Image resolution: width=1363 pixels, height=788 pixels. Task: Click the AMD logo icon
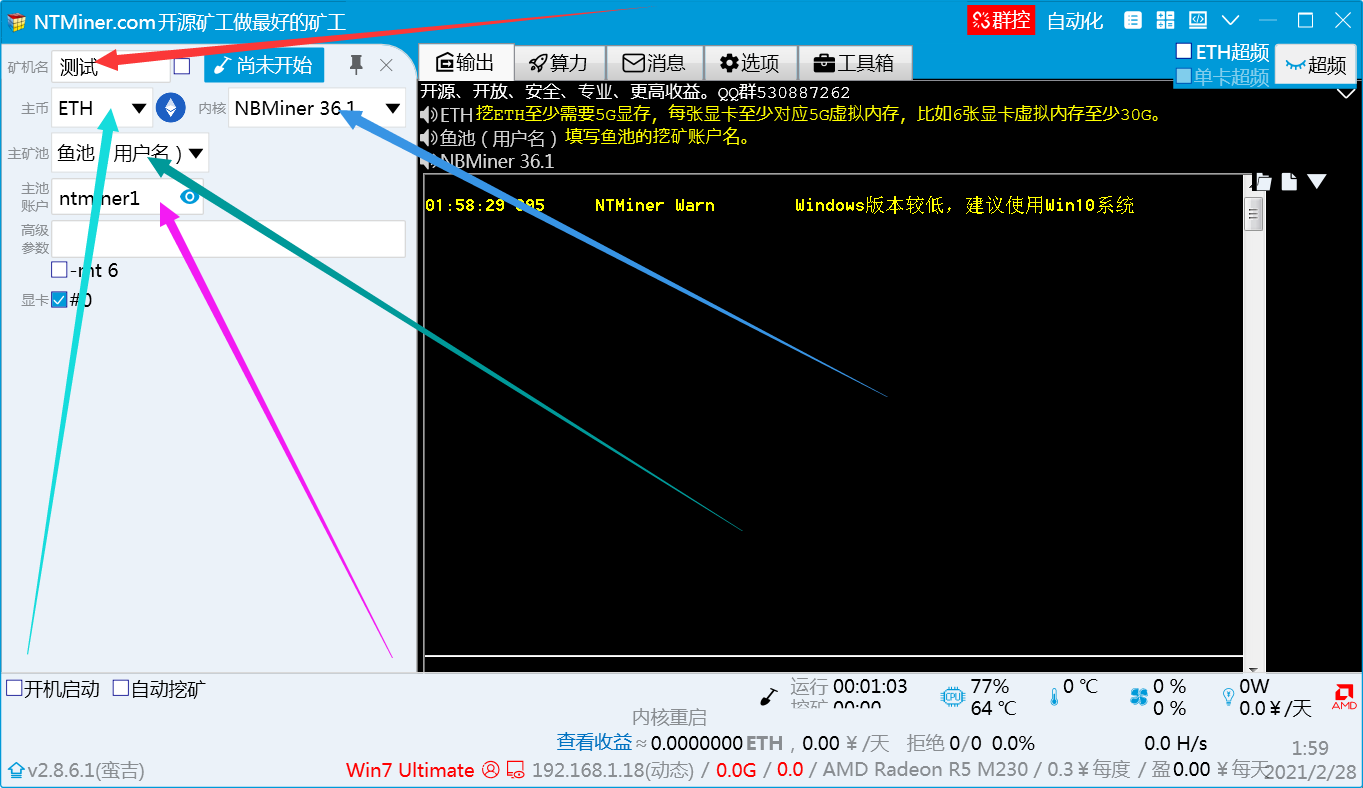click(x=1344, y=697)
